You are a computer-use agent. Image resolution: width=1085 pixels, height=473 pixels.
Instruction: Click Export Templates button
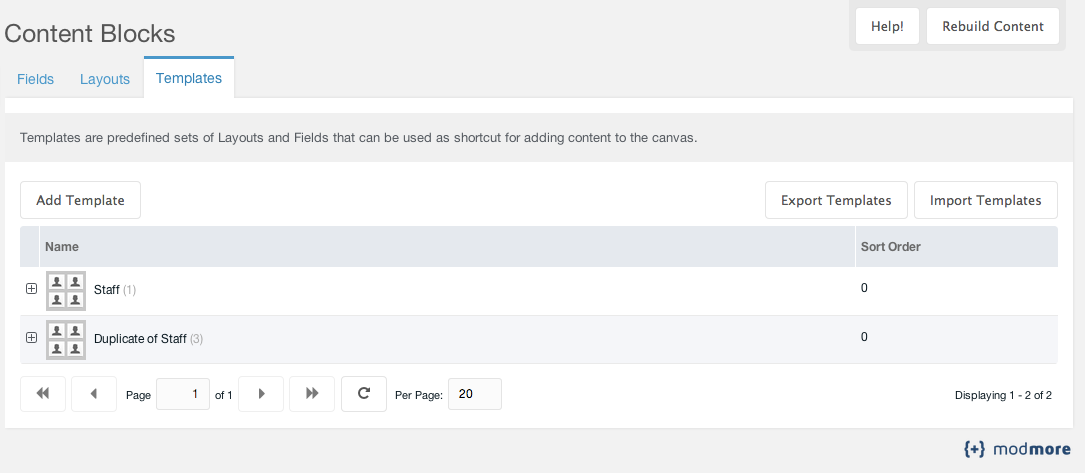coord(836,200)
